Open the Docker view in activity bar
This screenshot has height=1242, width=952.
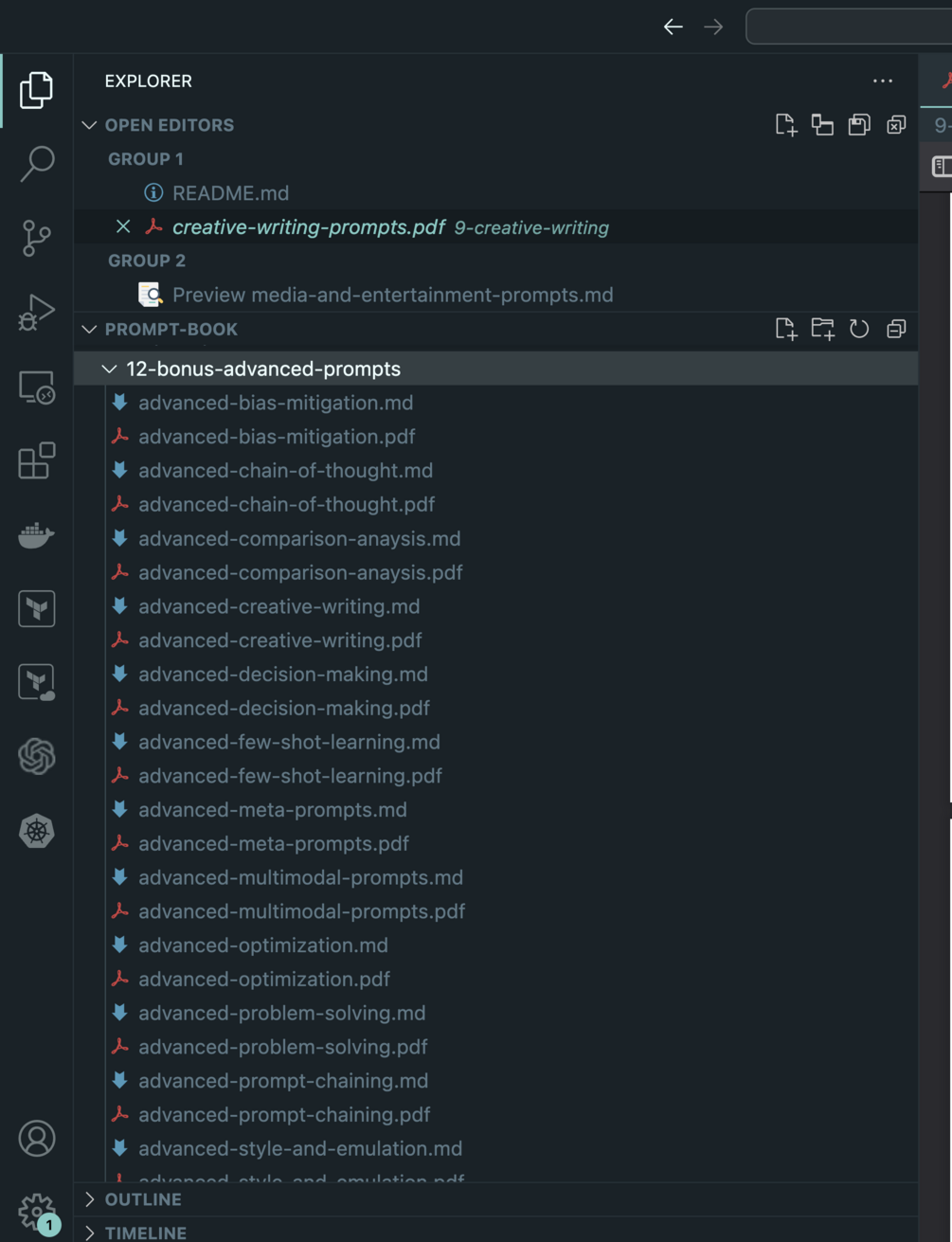(37, 535)
